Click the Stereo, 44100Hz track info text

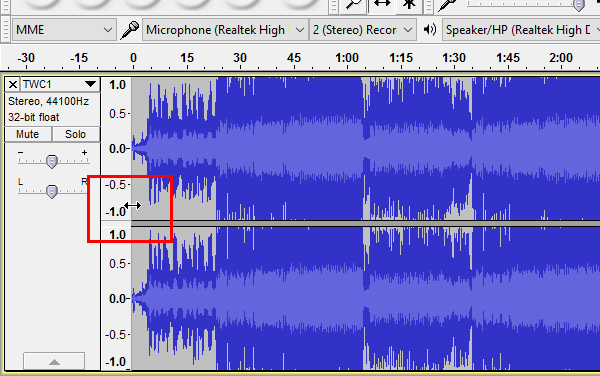(49, 101)
